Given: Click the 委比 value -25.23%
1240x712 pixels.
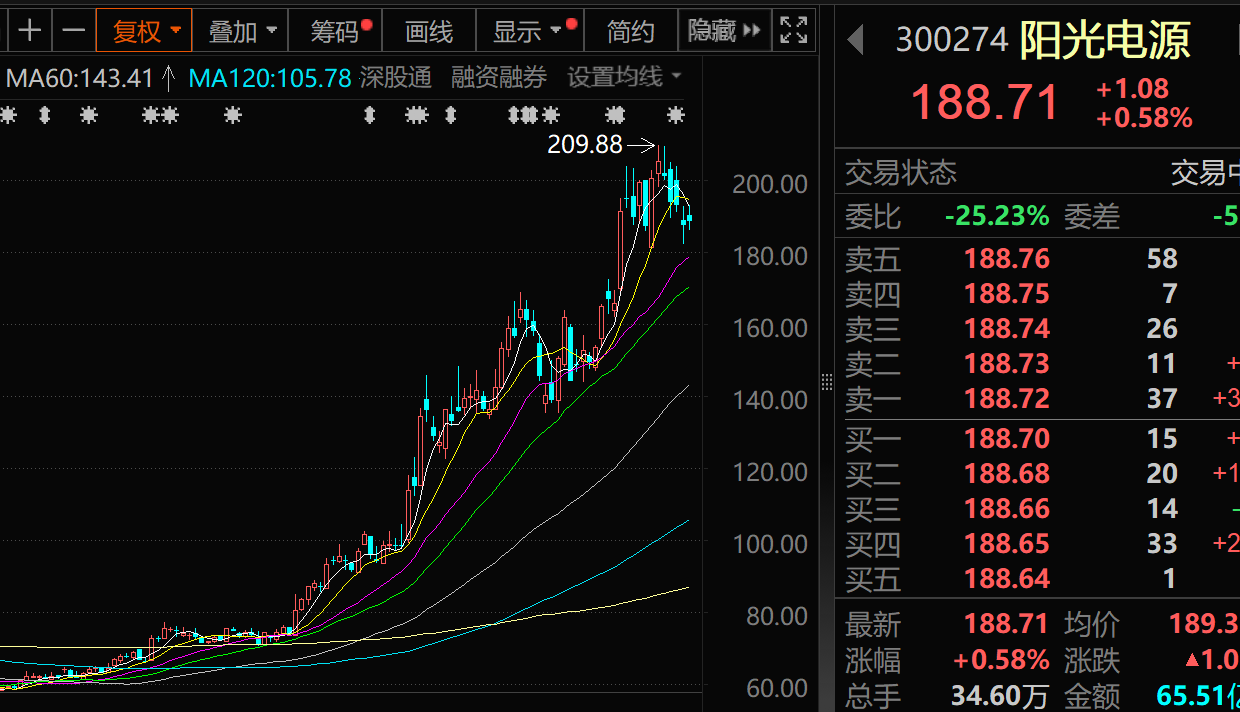Looking at the screenshot, I should (x=997, y=216).
